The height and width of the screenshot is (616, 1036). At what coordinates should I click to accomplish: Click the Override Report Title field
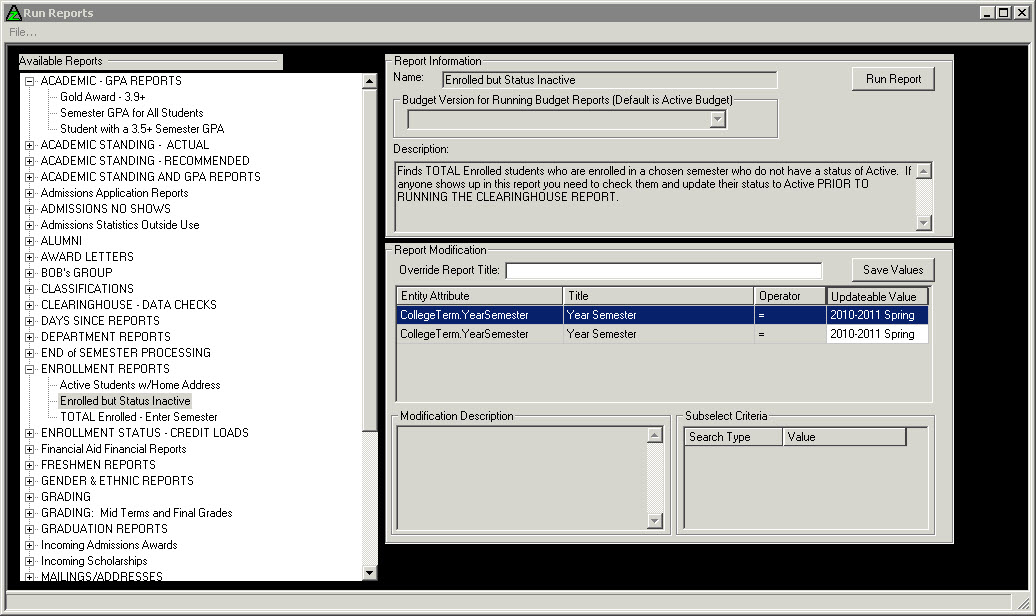(x=663, y=271)
